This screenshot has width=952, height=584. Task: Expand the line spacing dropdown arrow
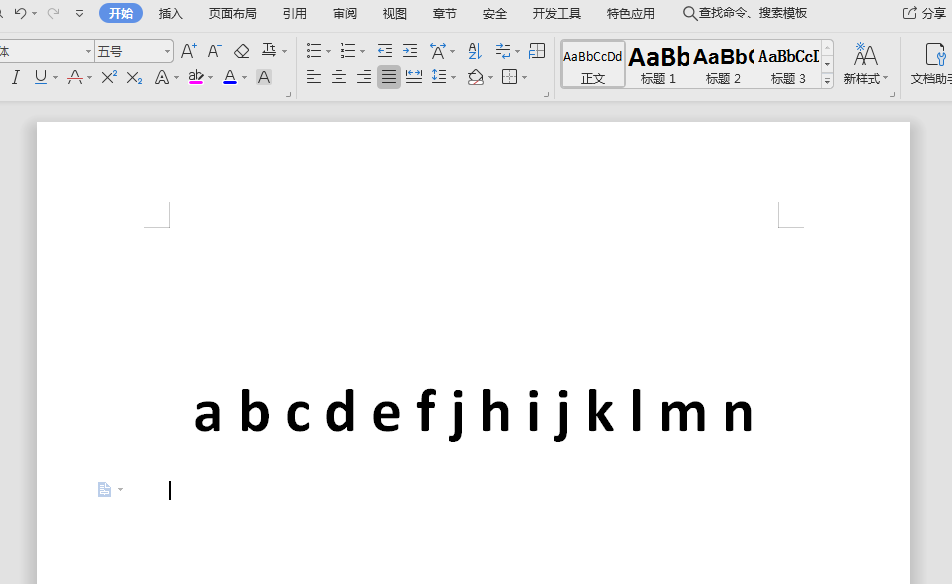453,78
